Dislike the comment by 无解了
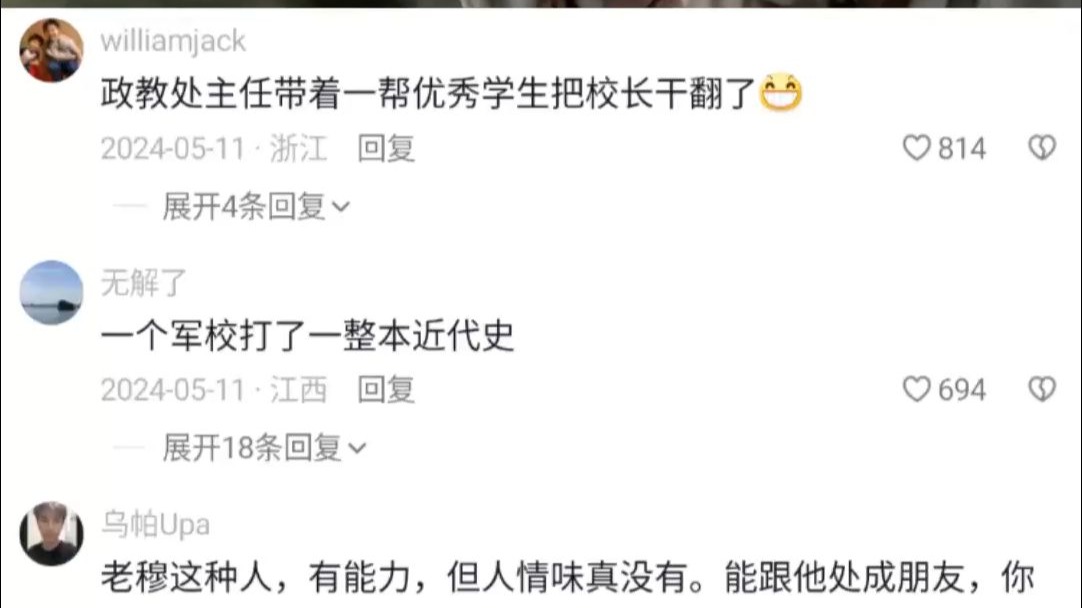The image size is (1082, 608). point(1042,389)
